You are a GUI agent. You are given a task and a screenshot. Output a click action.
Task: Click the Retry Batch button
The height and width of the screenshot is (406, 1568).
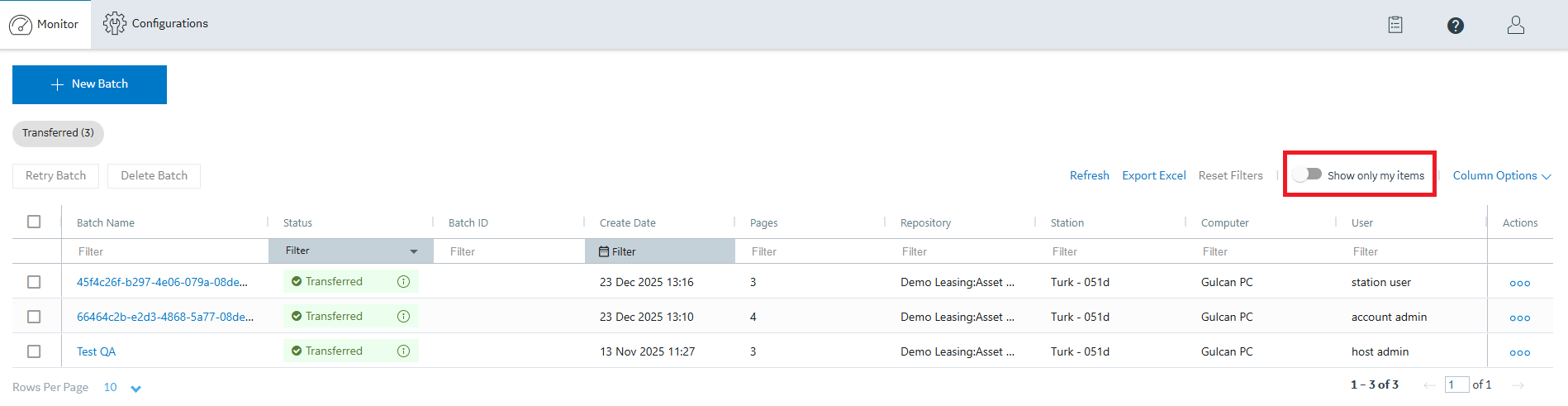pos(55,175)
